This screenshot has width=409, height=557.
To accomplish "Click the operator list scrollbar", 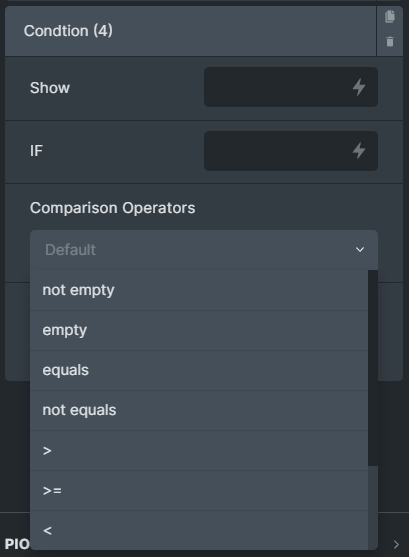I will tap(373, 368).
